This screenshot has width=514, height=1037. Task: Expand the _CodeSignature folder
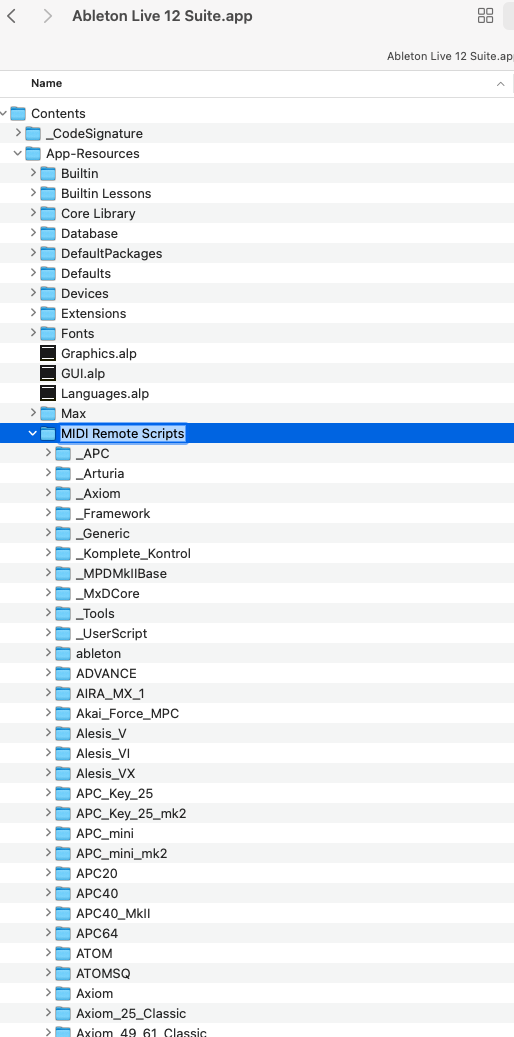pos(18,133)
